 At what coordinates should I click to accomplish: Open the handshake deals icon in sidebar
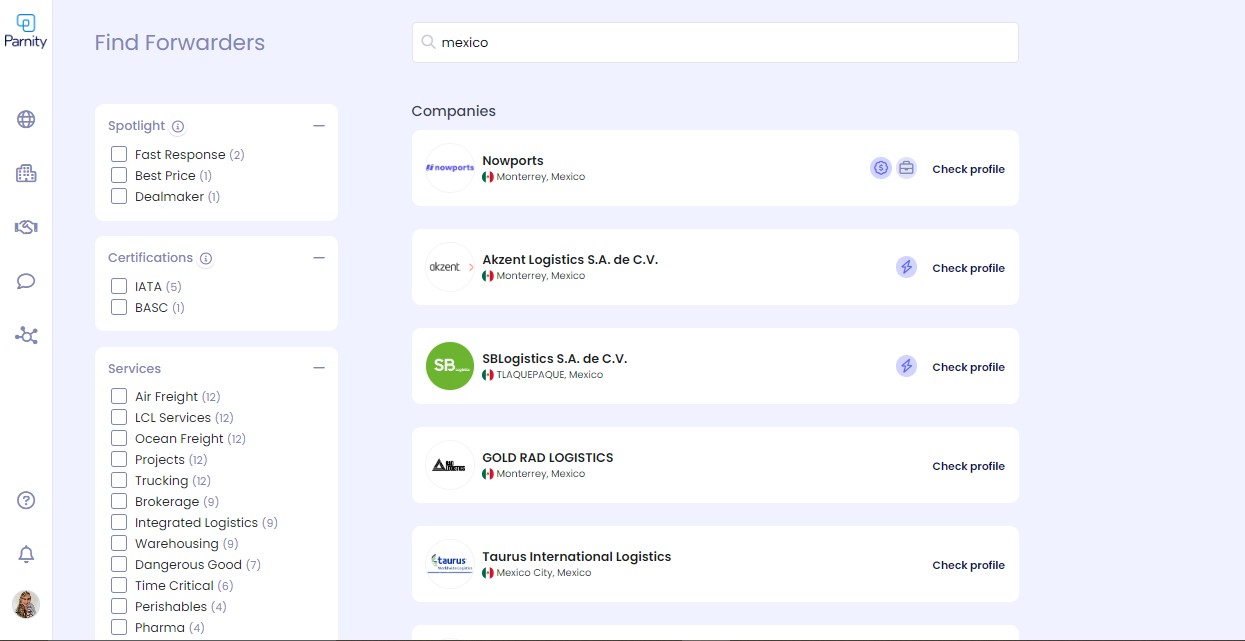[26, 228]
